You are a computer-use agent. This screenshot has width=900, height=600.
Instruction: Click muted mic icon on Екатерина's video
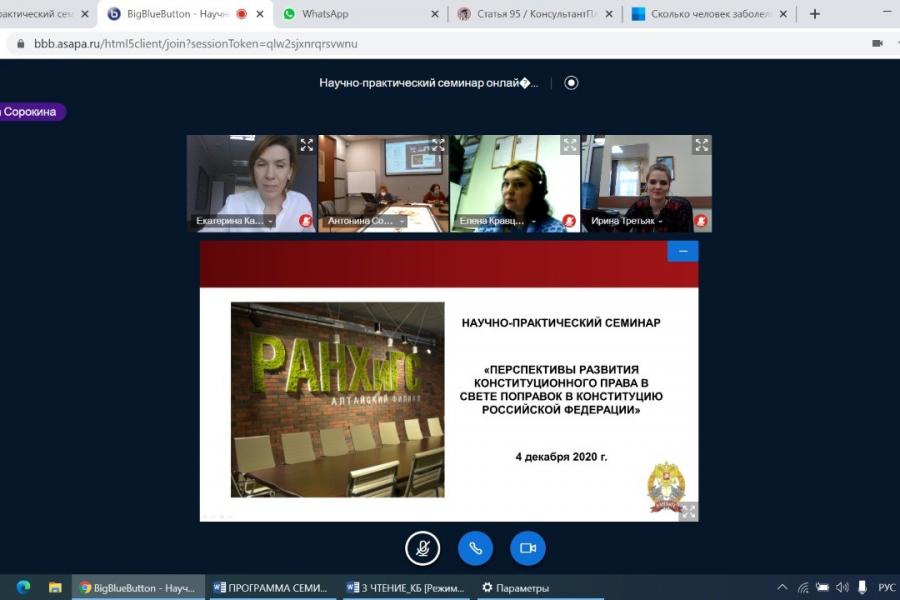tap(305, 220)
